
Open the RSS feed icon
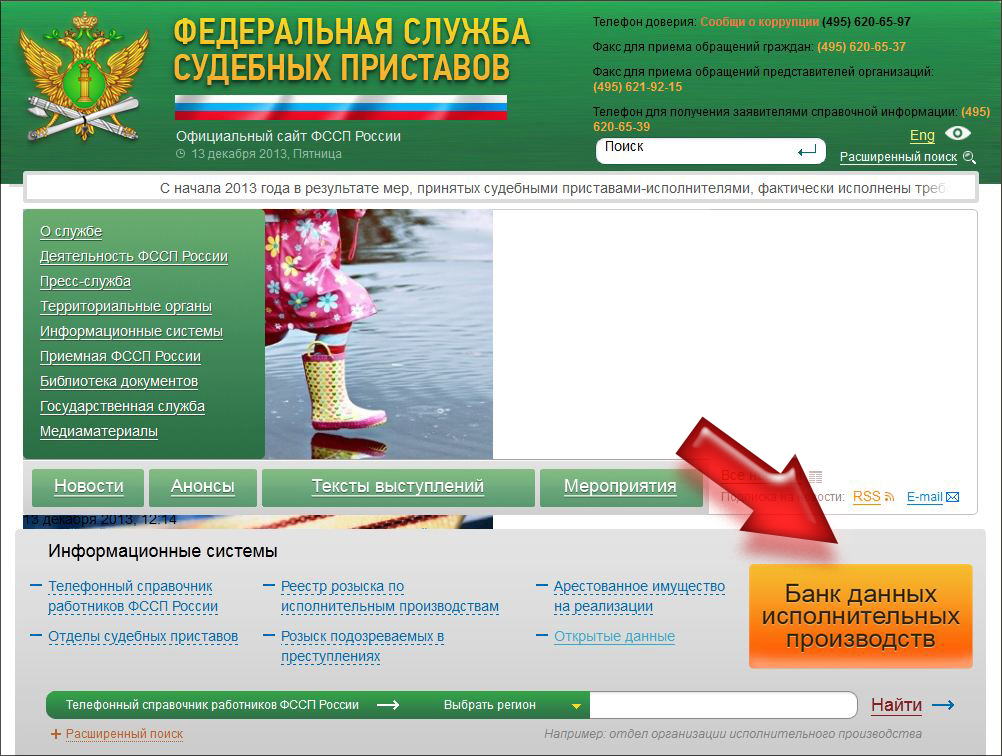pyautogui.click(x=889, y=497)
